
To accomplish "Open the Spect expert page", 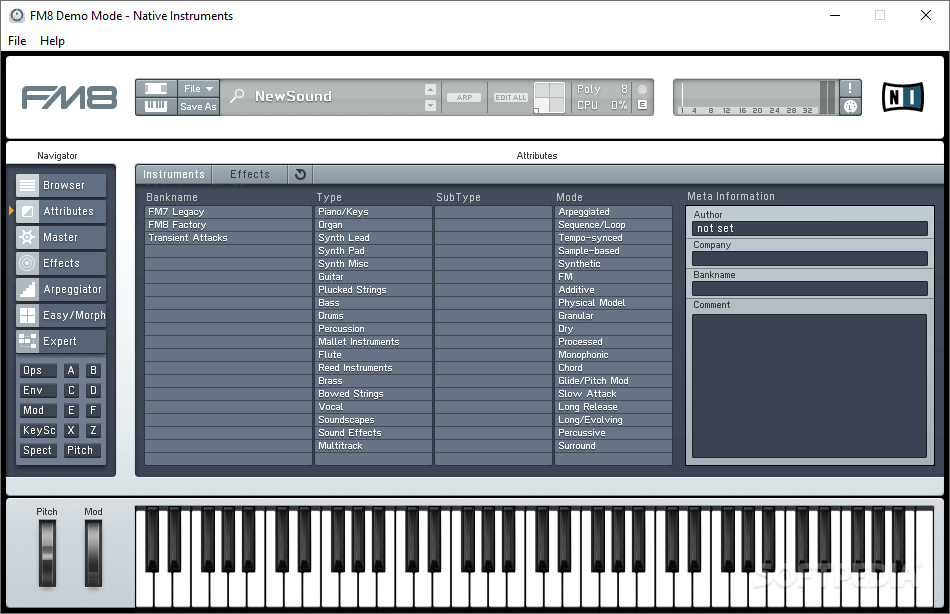I will (x=38, y=450).
